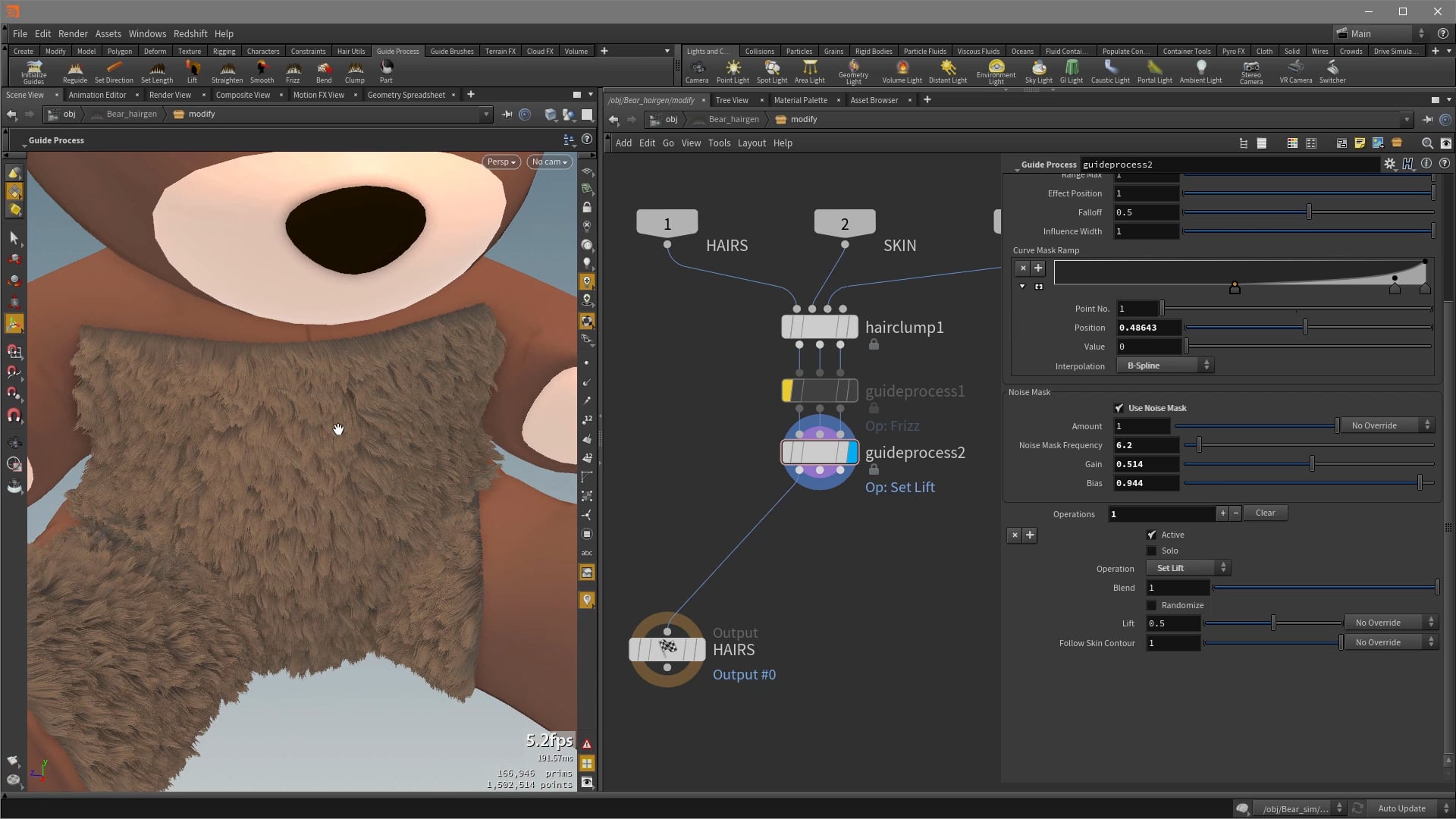Click the Portal Light shelf tool

1154,72
